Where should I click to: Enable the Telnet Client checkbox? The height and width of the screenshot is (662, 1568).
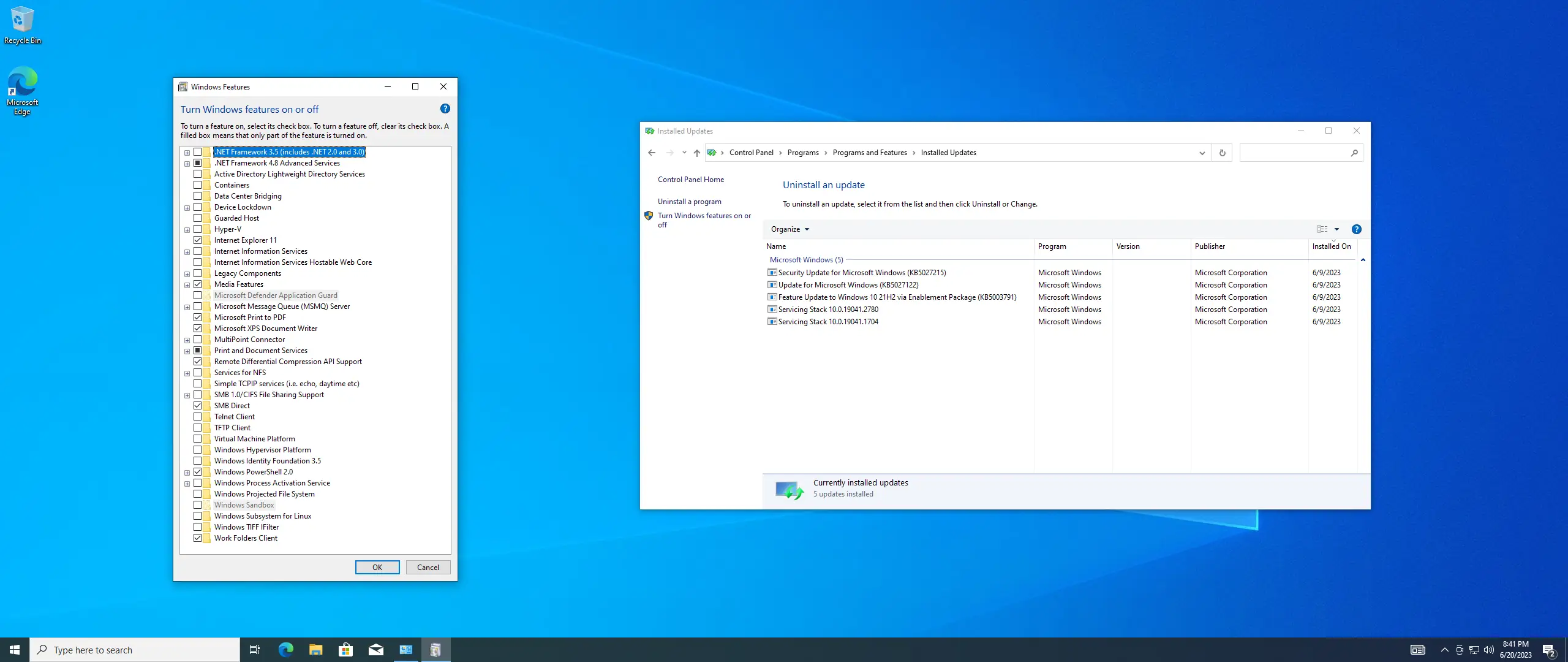coord(197,417)
